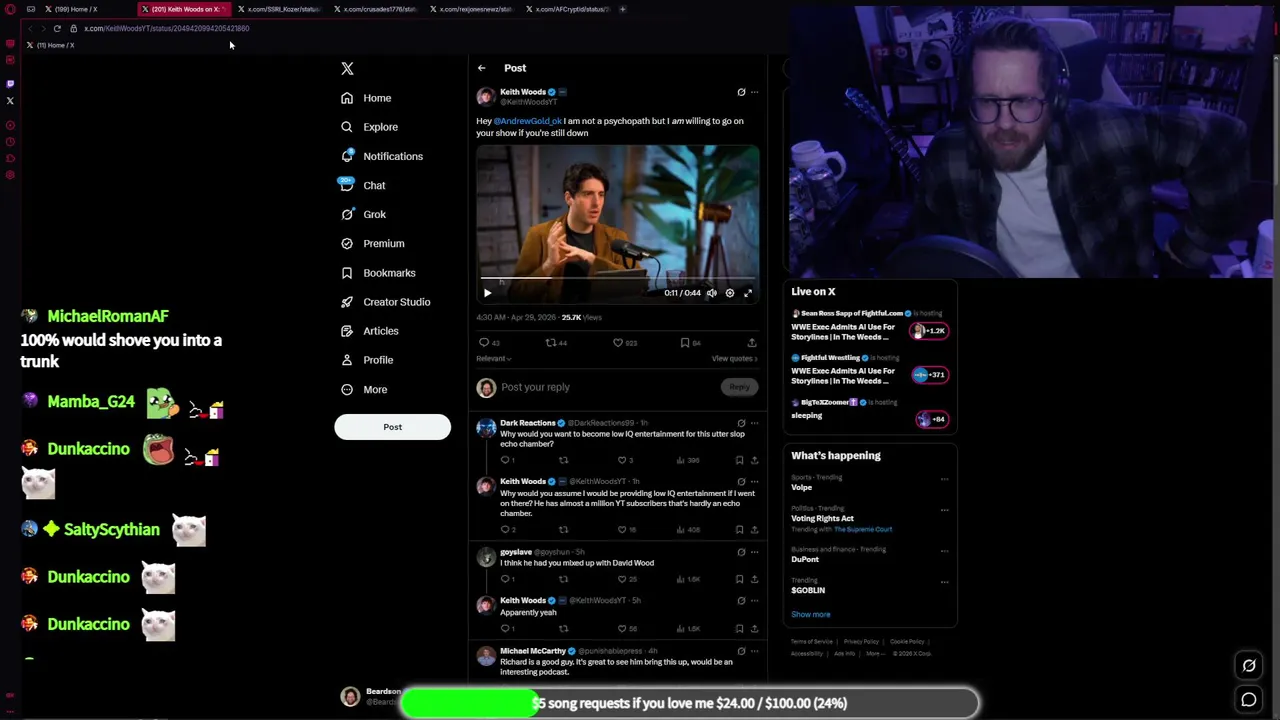The width and height of the screenshot is (1280, 720).
Task: Open more options for Voting Rights Act
Action: [x=944, y=510]
